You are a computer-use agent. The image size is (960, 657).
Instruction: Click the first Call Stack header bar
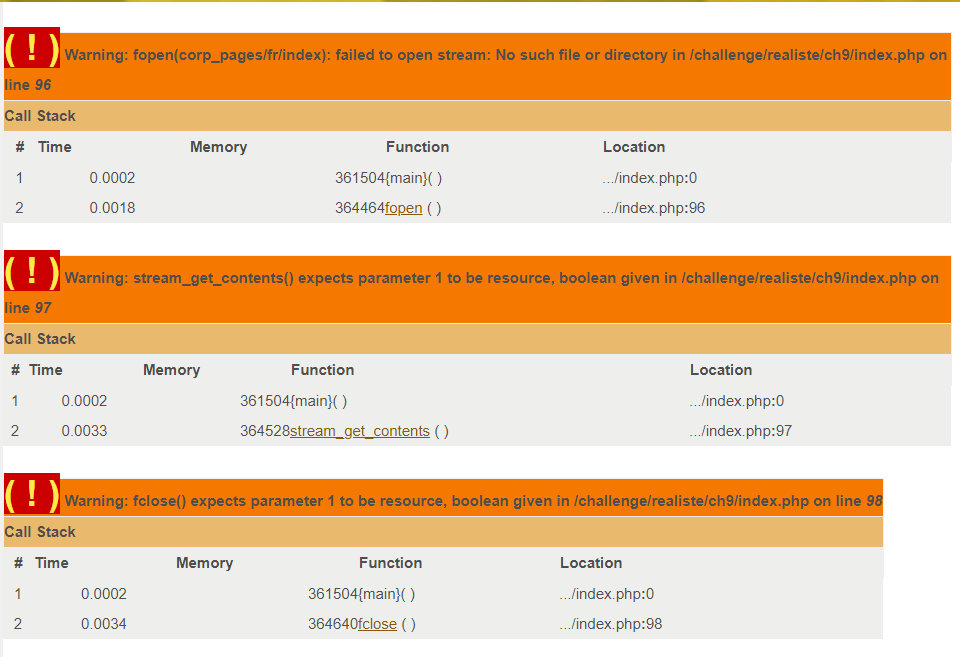tap(477, 116)
